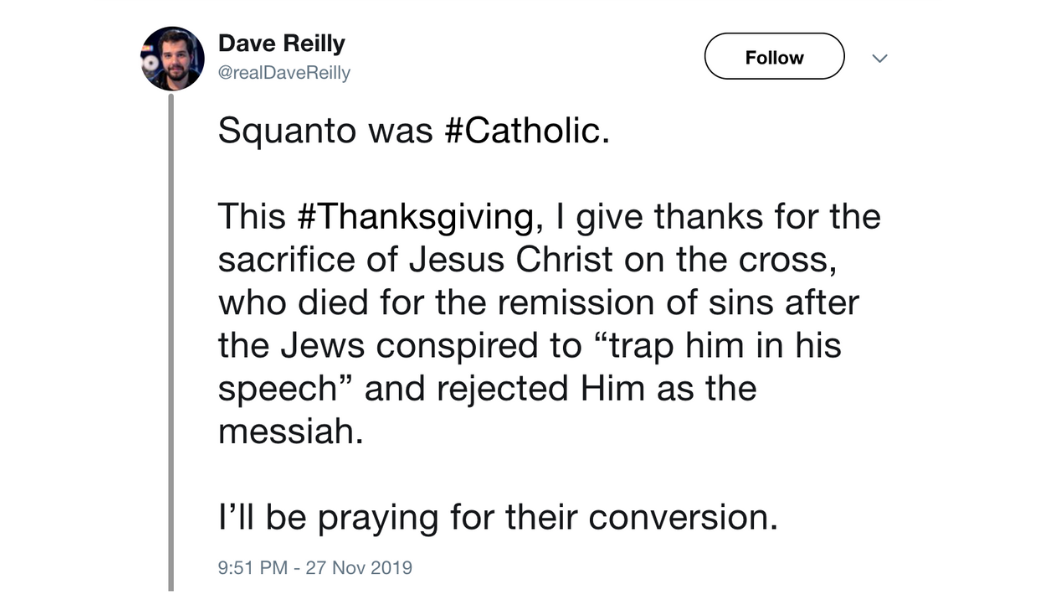The image size is (1050, 600).
Task: Click the Dave Reilly display name
Action: pyautogui.click(x=281, y=44)
